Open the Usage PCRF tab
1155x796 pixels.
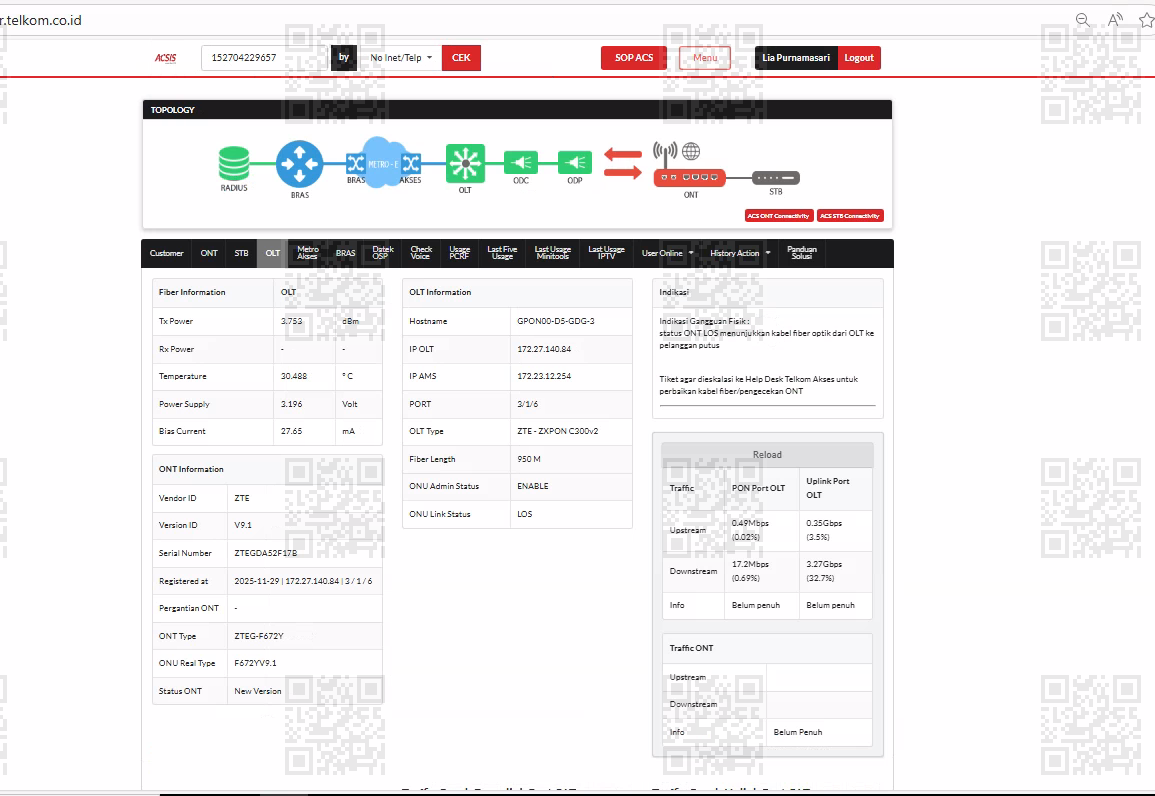[459, 253]
